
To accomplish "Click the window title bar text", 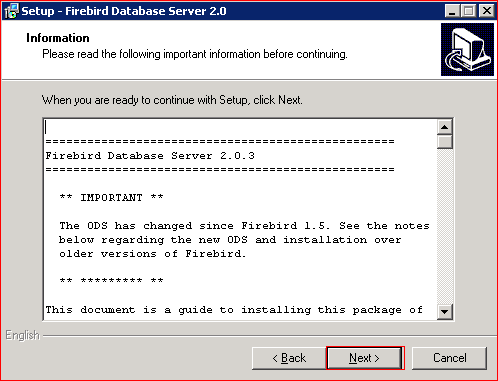I will 124,11.
